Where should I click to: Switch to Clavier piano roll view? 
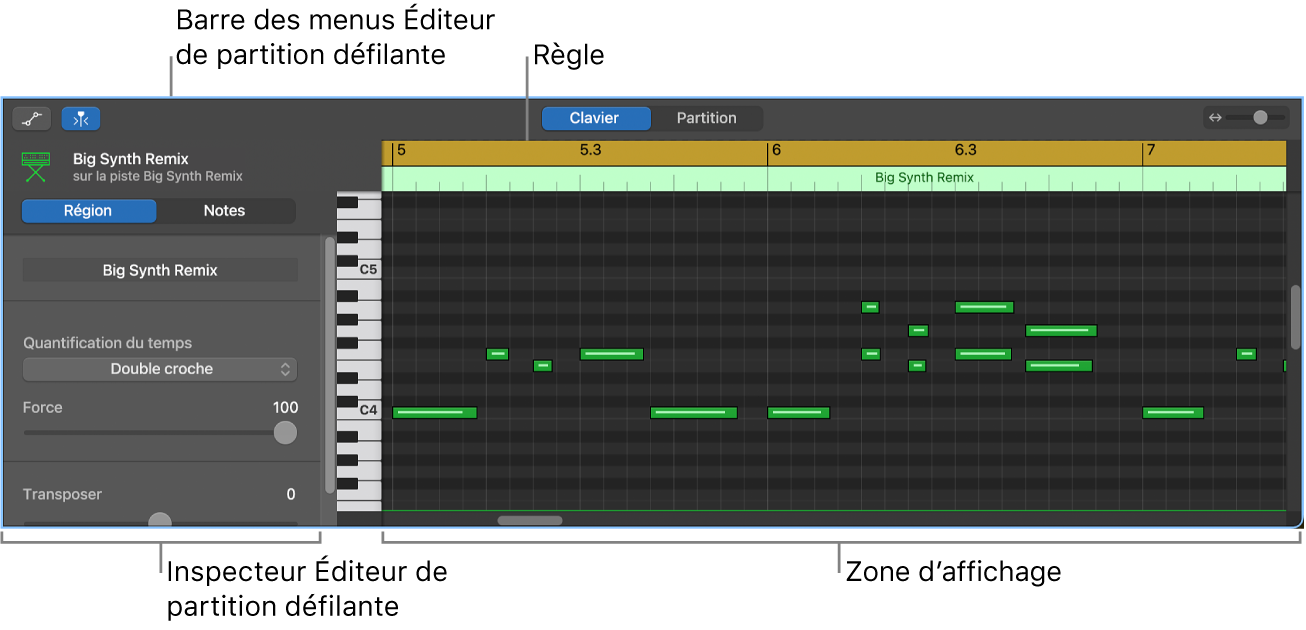tap(595, 118)
